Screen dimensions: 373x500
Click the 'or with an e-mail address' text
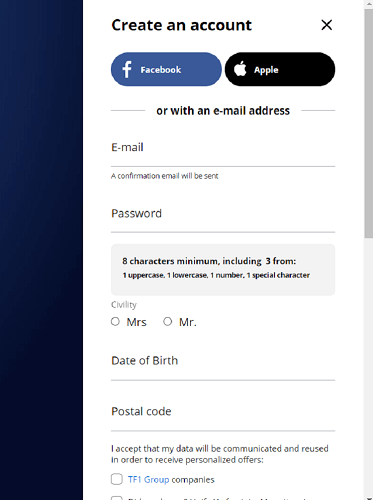[x=223, y=111]
